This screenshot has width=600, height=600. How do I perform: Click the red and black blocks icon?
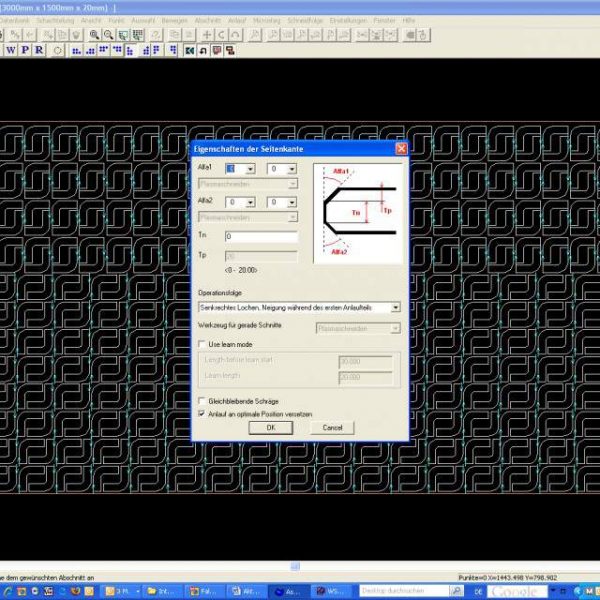230,50
